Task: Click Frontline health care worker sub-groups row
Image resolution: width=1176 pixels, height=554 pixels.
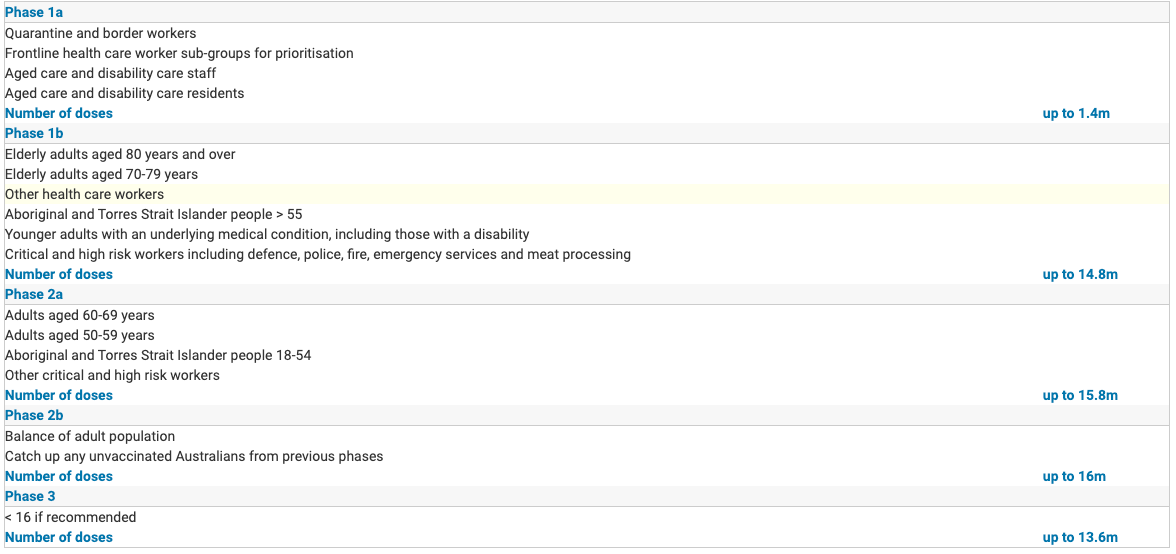Action: [179, 53]
